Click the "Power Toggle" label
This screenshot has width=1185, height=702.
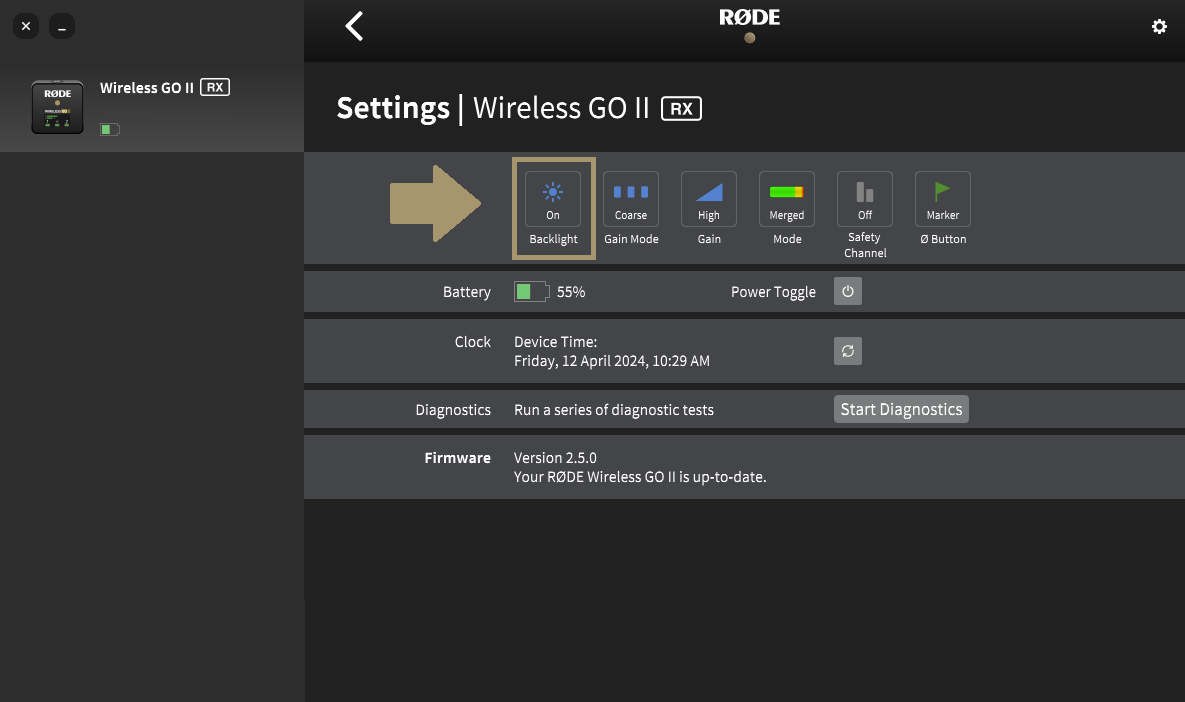[x=773, y=292]
